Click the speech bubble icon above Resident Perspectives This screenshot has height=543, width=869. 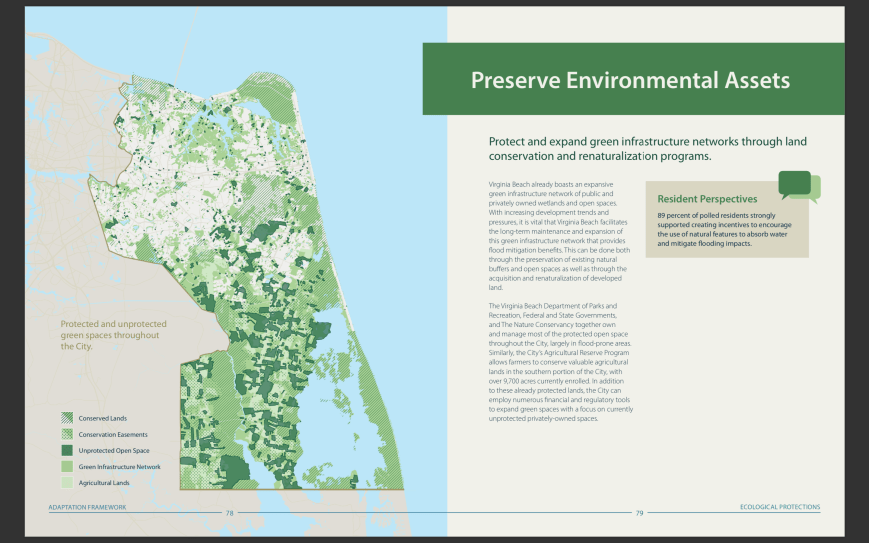(x=798, y=186)
